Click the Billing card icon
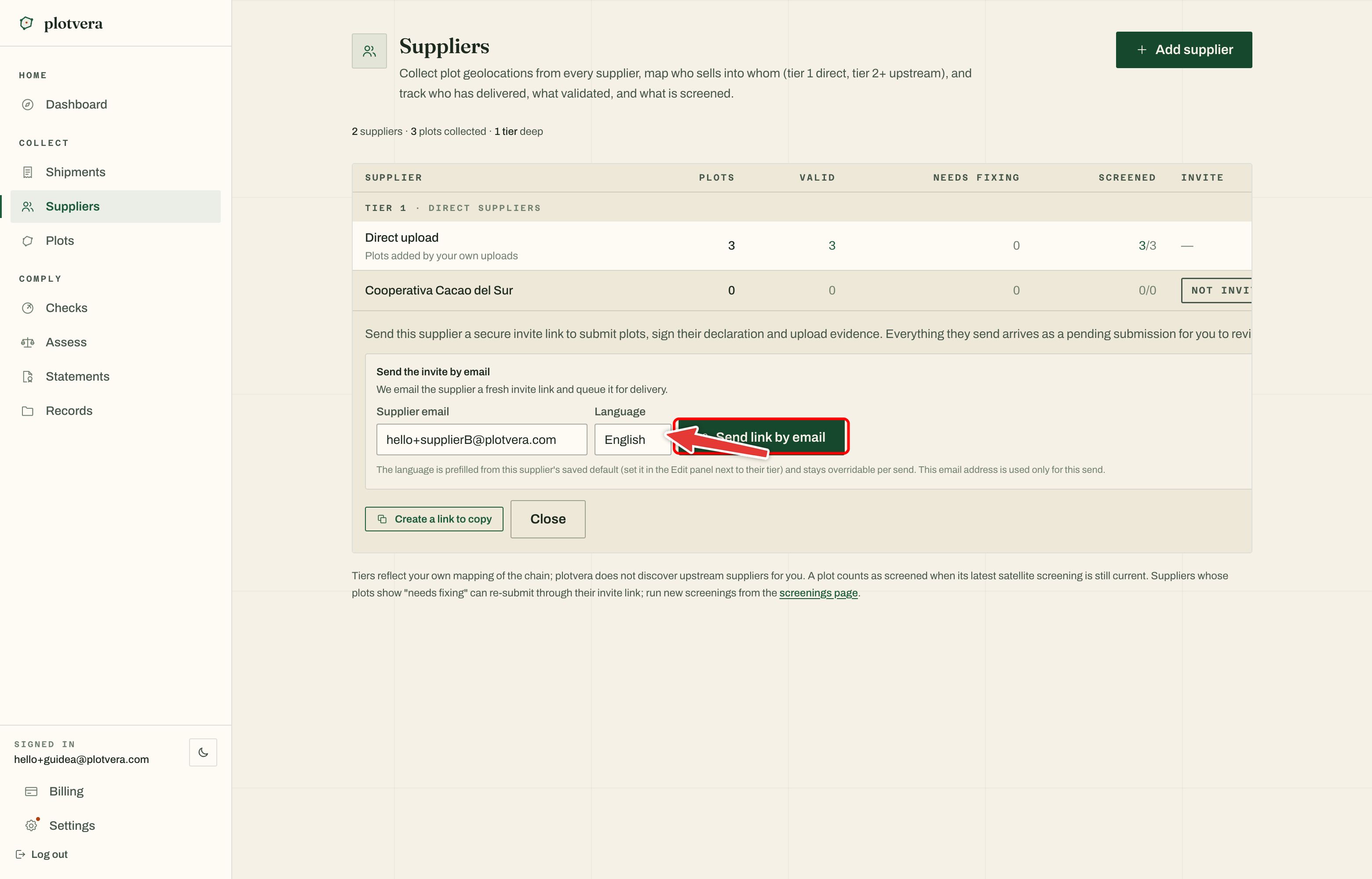This screenshot has width=1372, height=879. [31, 792]
